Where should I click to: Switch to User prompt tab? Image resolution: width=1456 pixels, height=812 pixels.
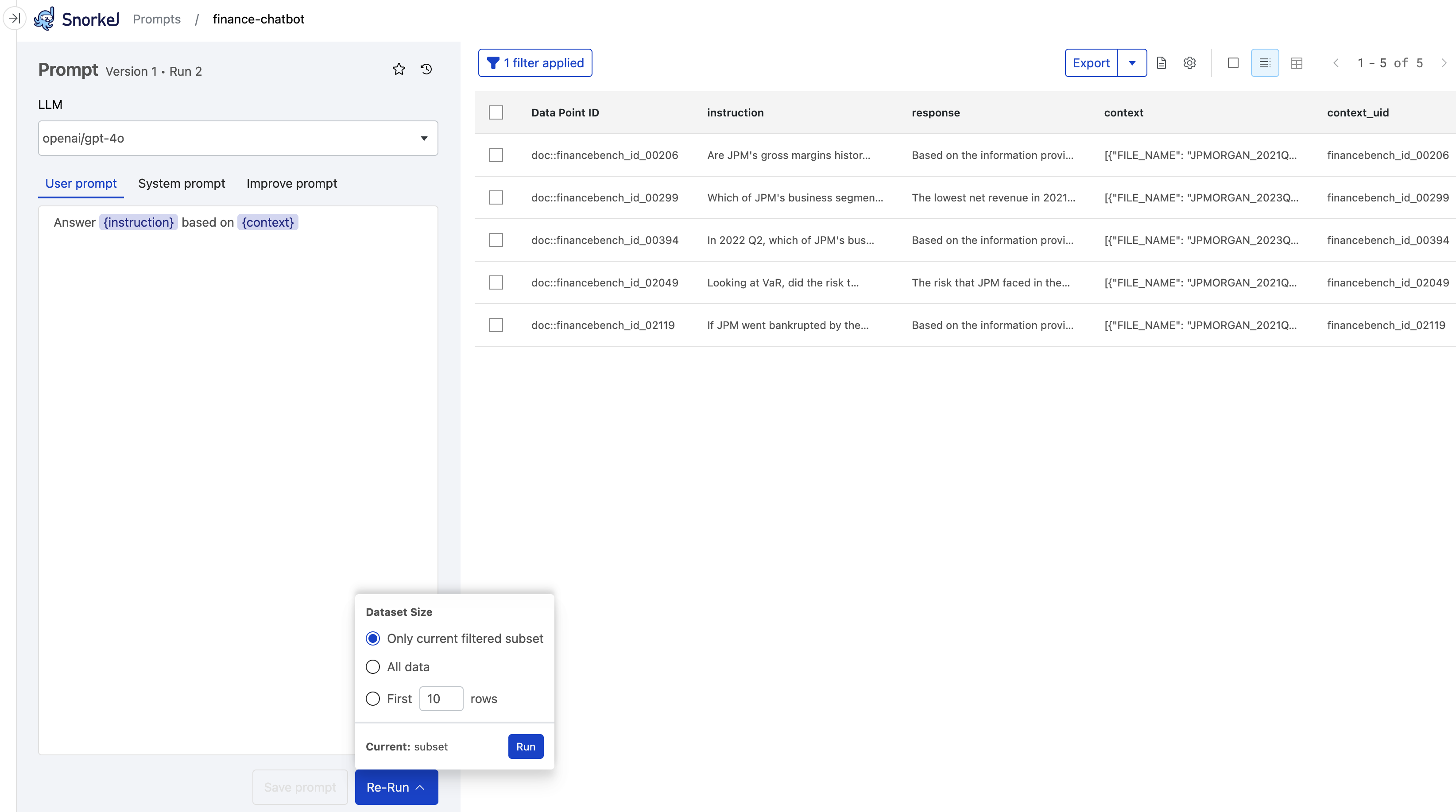(x=81, y=184)
